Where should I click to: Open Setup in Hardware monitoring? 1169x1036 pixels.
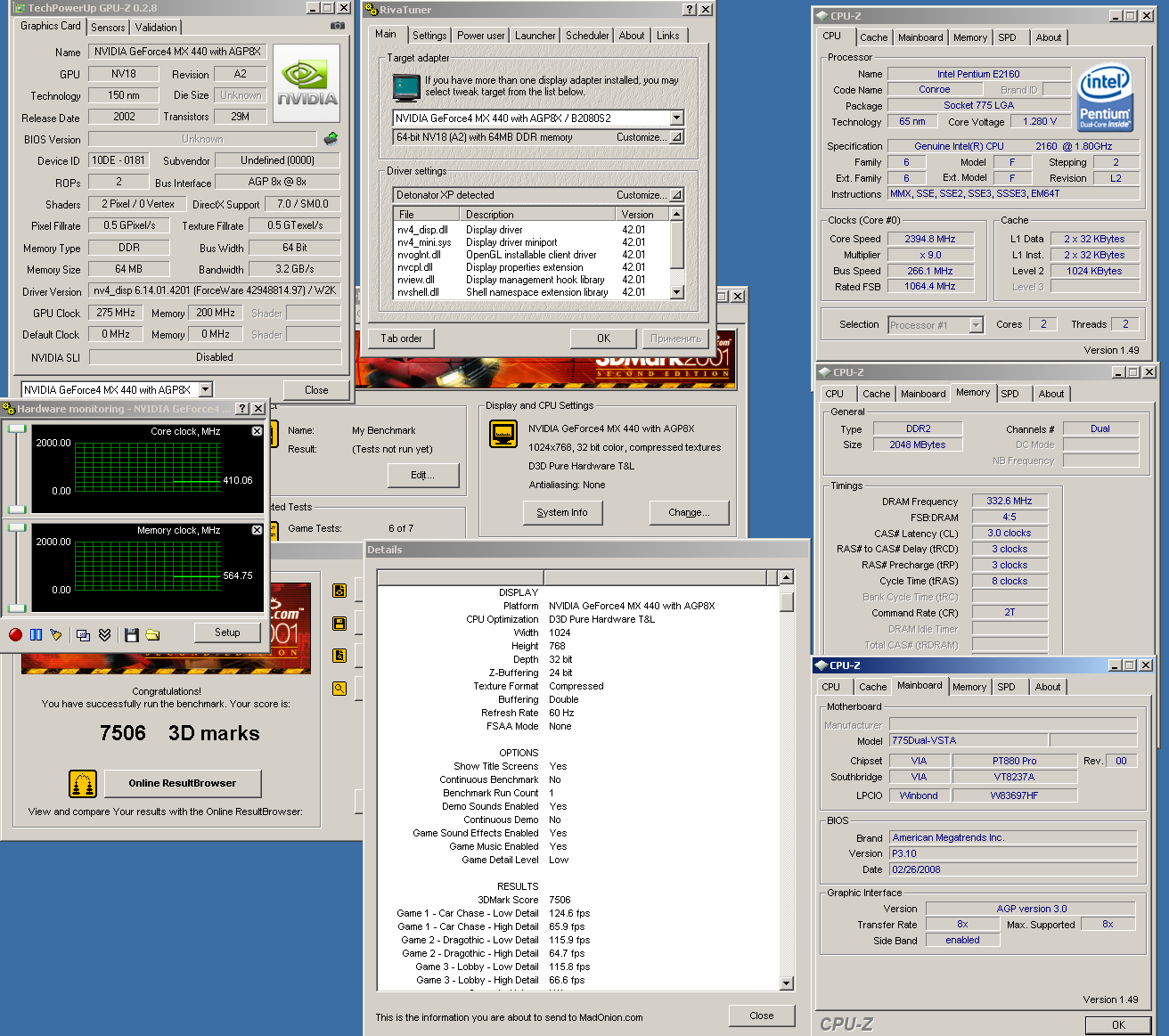pyautogui.click(x=227, y=632)
